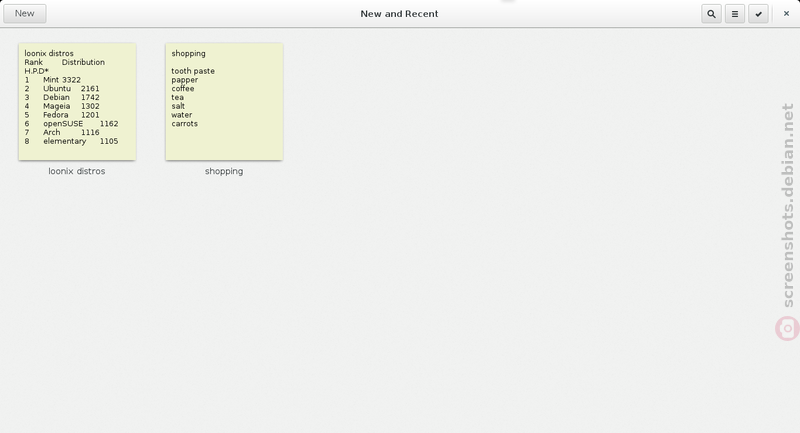Select the 'shopping' caption below the note
Screen dimensions: 800x433
pos(224,171)
